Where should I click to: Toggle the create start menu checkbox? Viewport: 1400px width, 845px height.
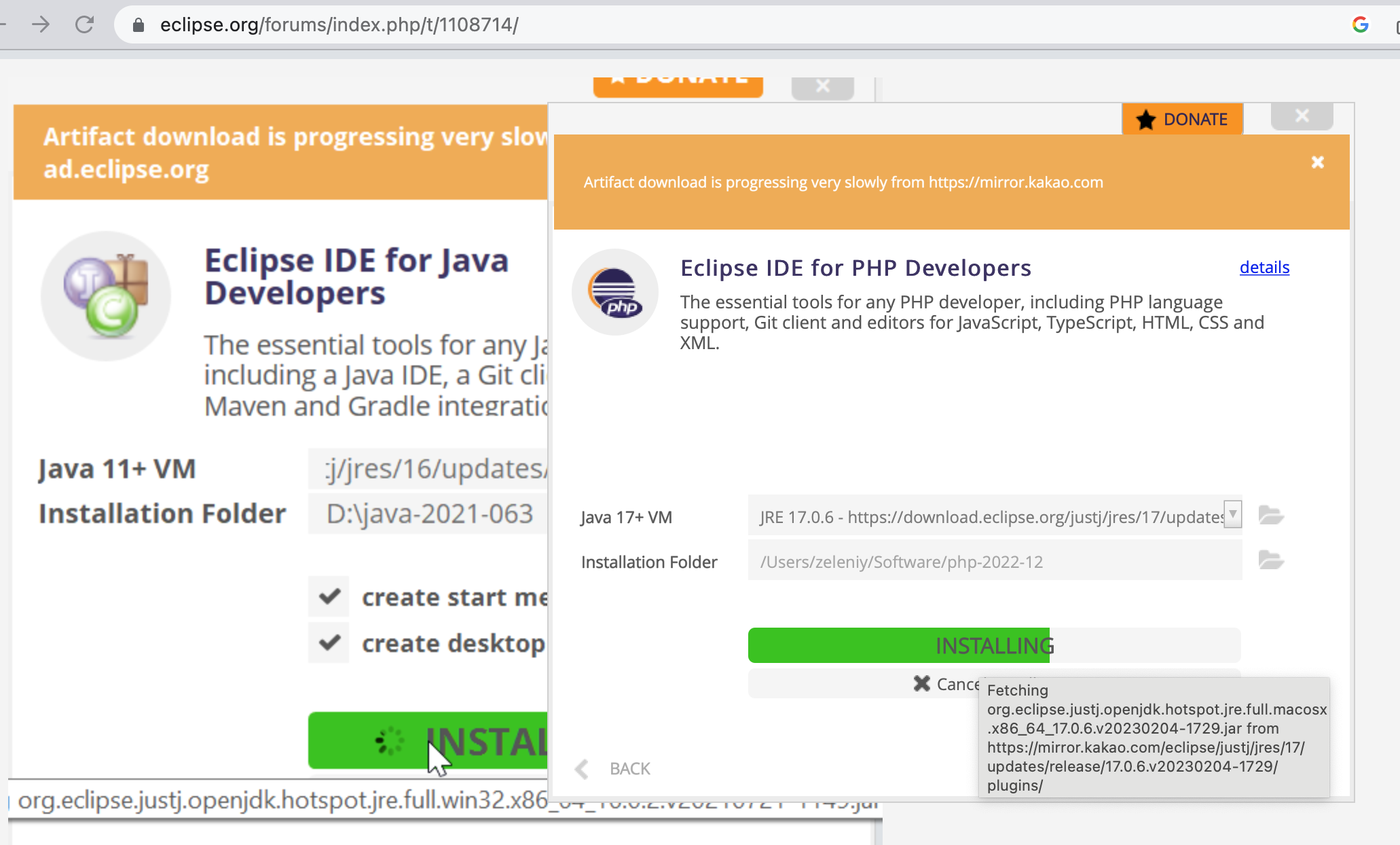coord(329,596)
